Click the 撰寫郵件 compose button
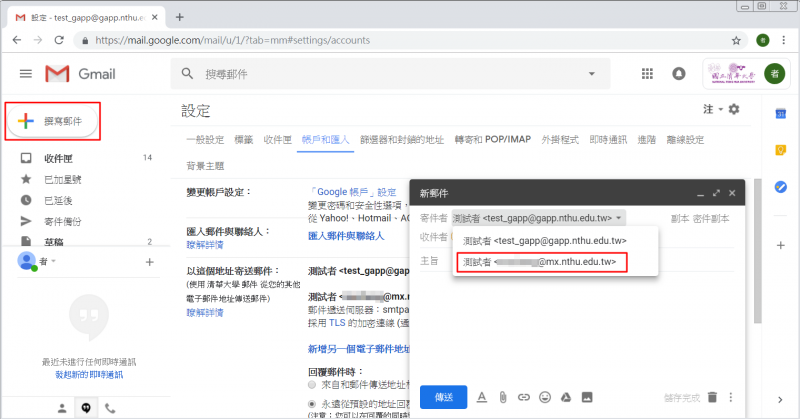 [x=54, y=121]
